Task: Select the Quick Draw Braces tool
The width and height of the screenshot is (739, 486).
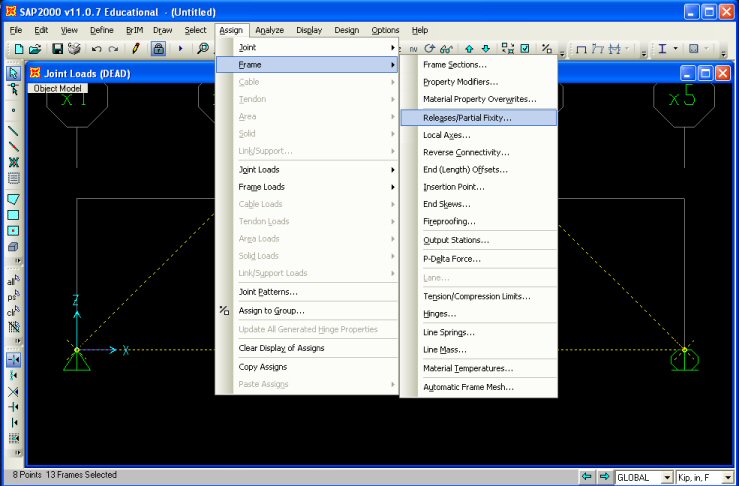Action: (x=13, y=163)
